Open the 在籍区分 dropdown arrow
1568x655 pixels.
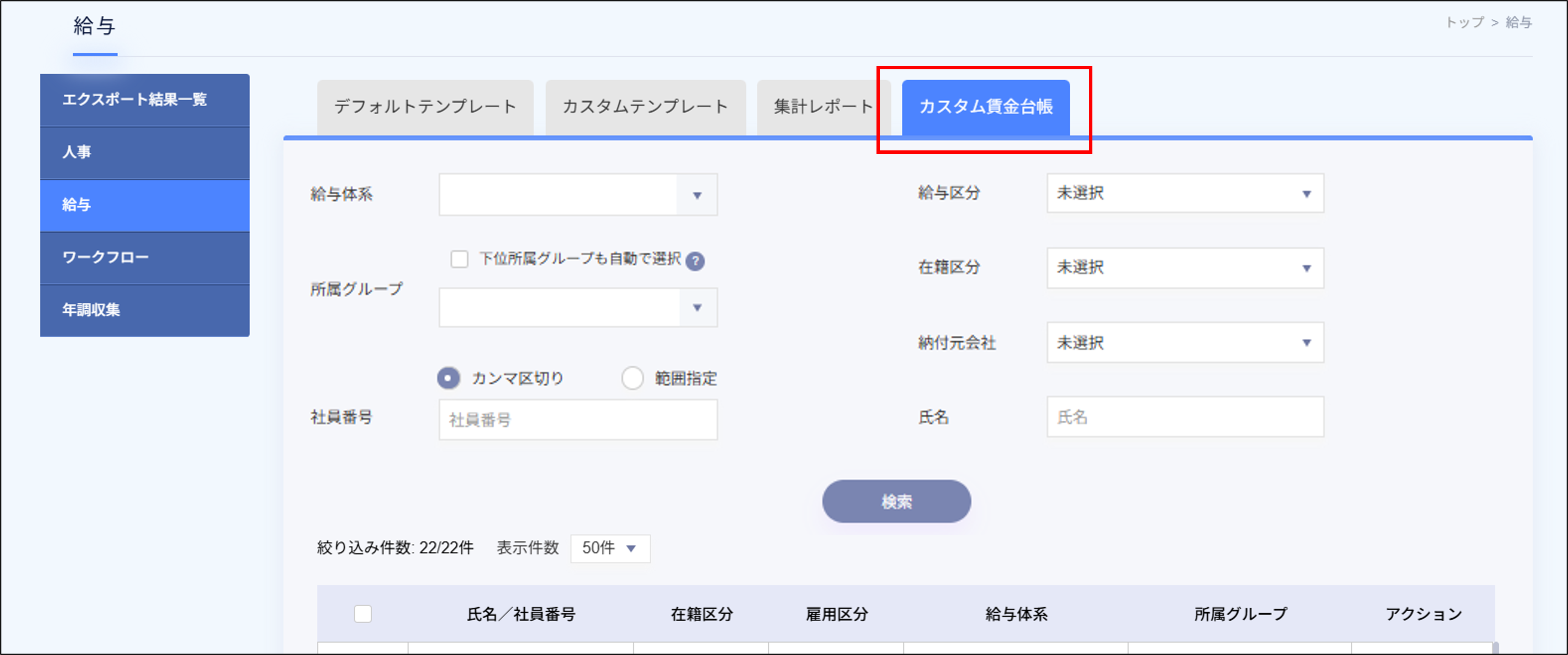(x=1305, y=268)
